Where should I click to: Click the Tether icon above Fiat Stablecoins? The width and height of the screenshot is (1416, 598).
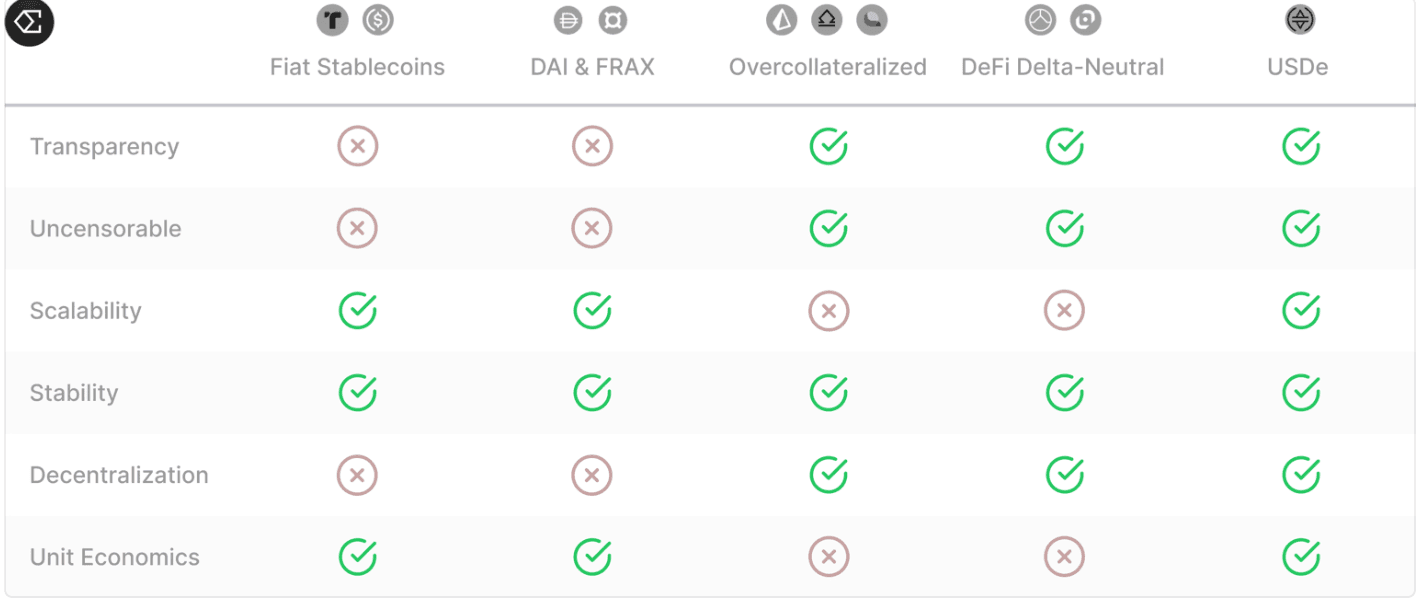coord(332,19)
